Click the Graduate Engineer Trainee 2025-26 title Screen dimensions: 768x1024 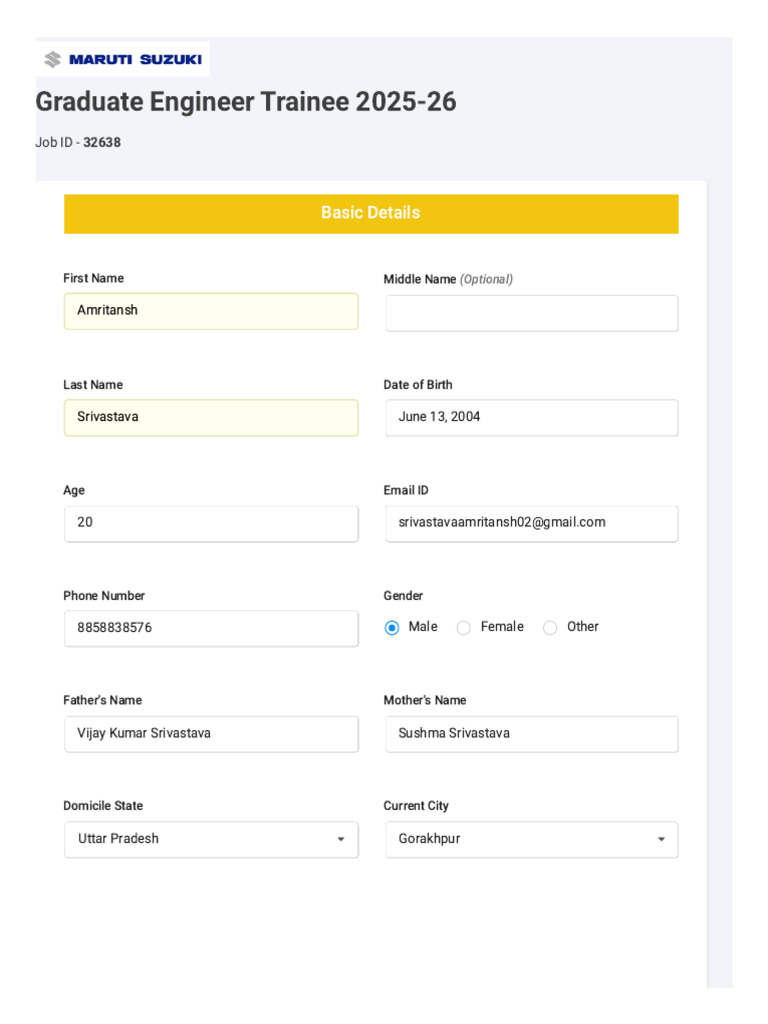[246, 102]
